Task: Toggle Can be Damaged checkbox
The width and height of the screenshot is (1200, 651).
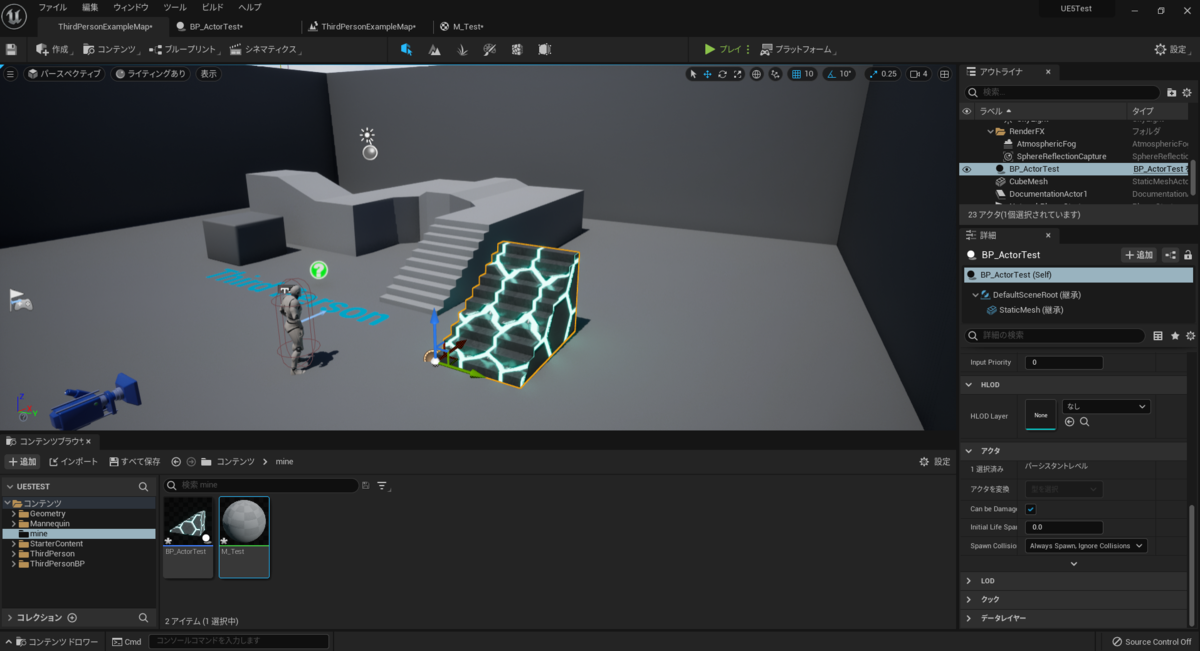Action: pyautogui.click(x=1031, y=509)
